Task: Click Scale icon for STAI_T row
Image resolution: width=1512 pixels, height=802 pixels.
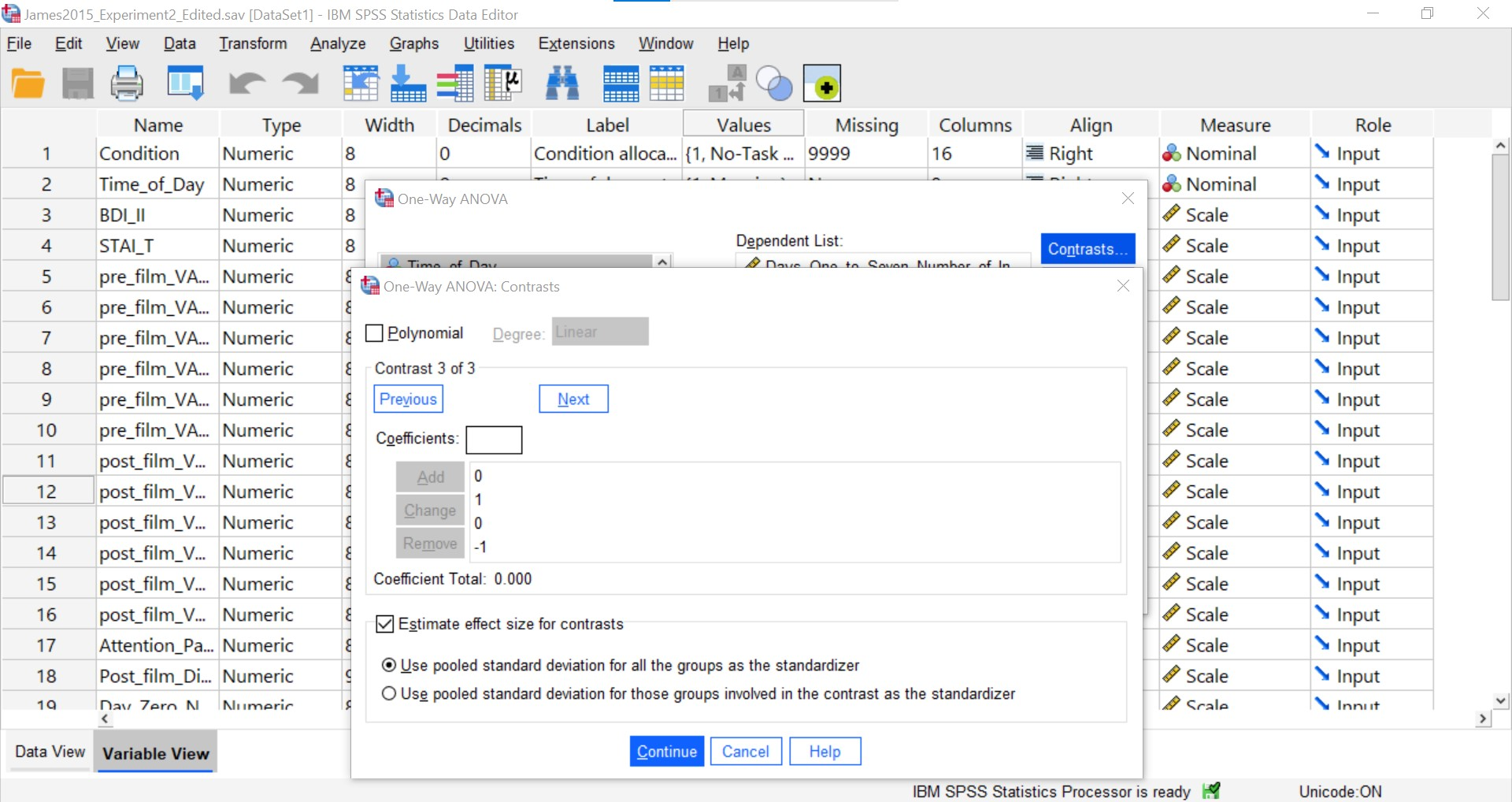Action: point(1172,245)
